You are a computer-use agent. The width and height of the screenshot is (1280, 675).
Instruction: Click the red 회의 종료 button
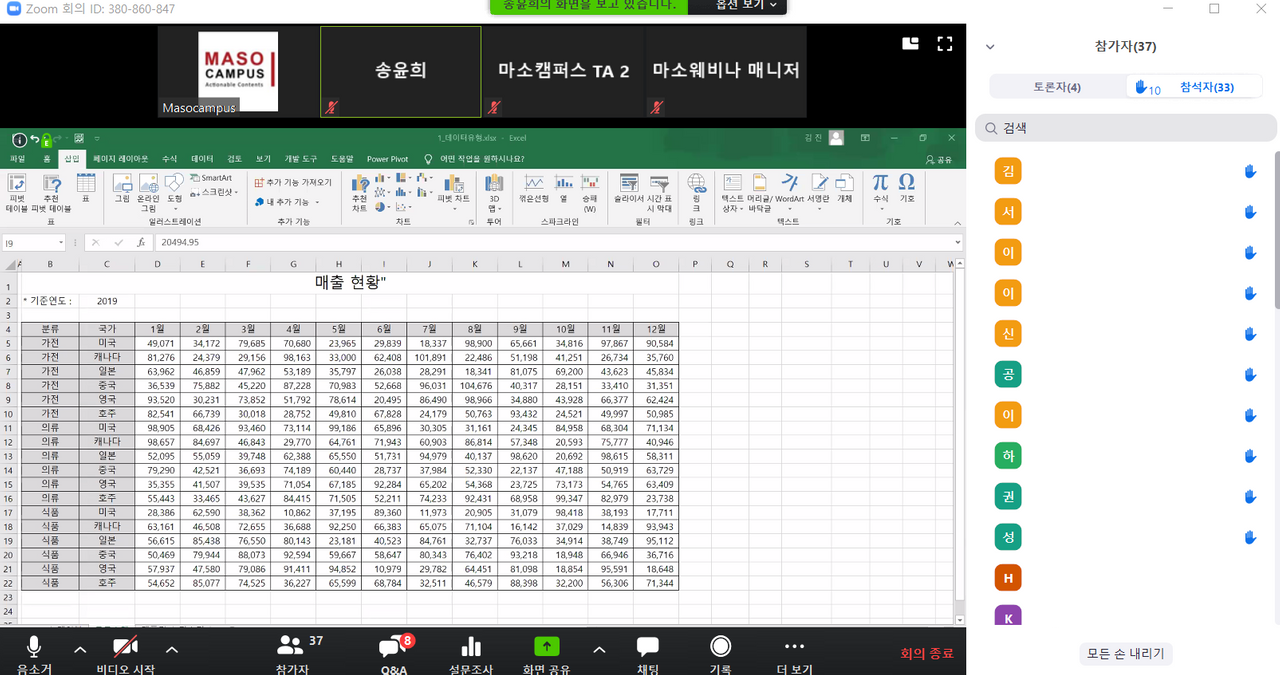pyautogui.click(x=927, y=653)
